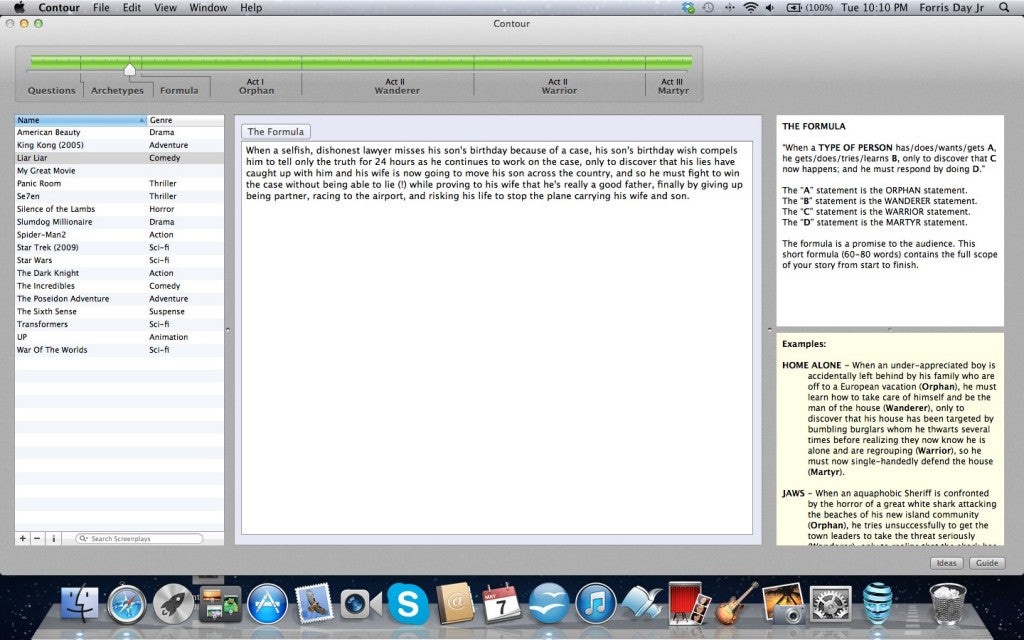Select the Liar Liar screenplay row
The height and width of the screenshot is (640, 1024).
point(119,158)
